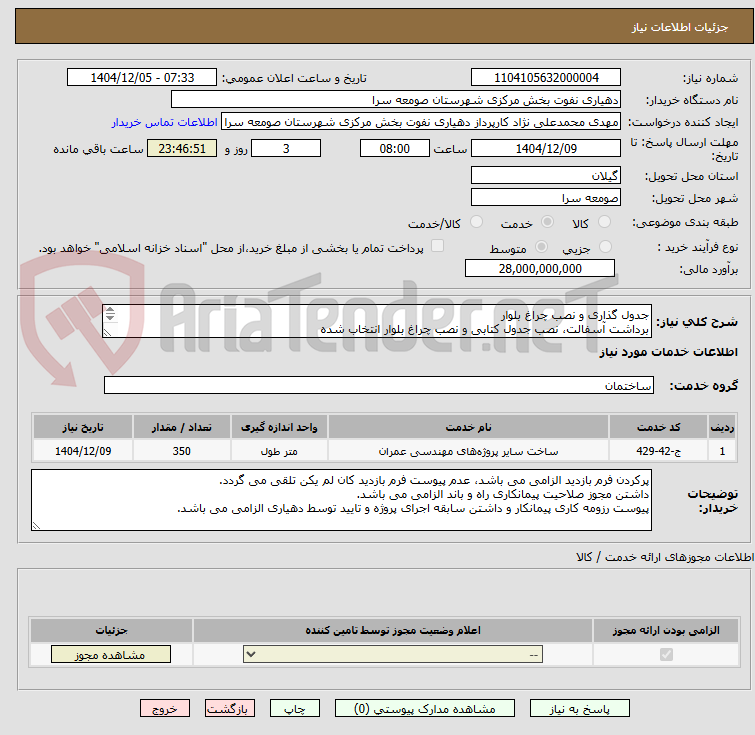This screenshot has width=755, height=735.
Task: Click resize handle of description box
Action: coord(108,333)
